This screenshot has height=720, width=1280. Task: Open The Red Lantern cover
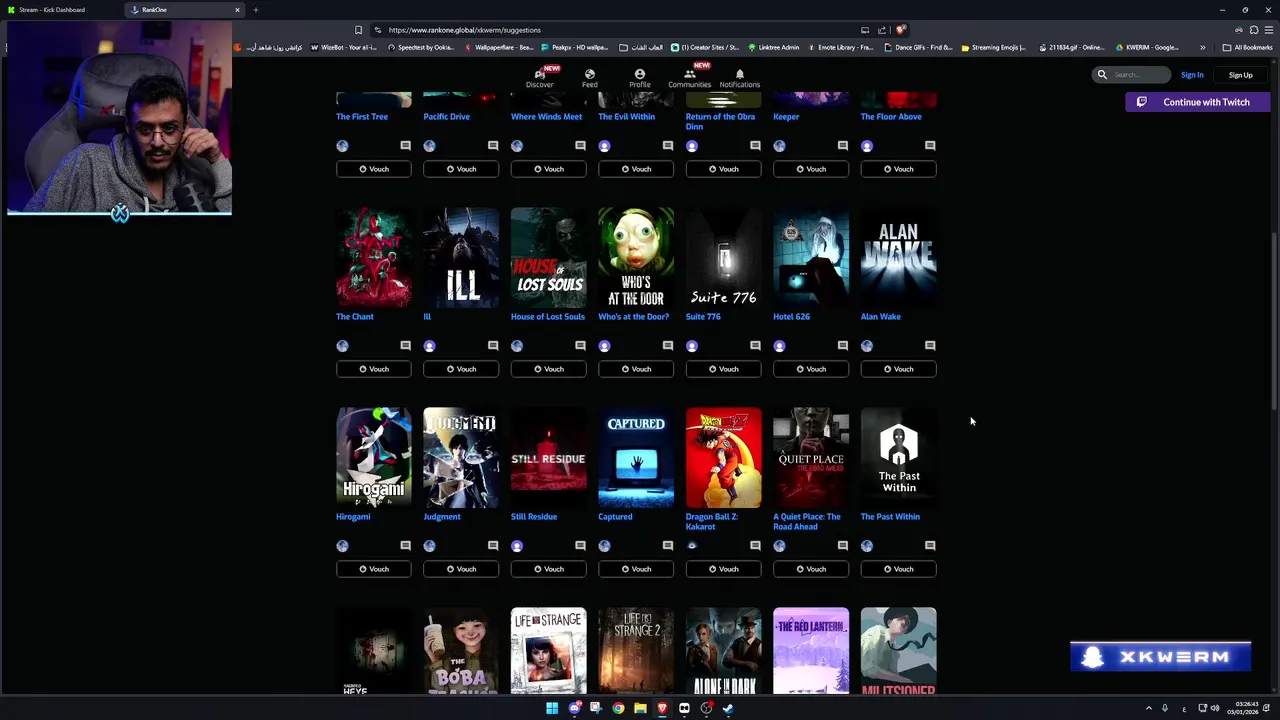[811, 651]
